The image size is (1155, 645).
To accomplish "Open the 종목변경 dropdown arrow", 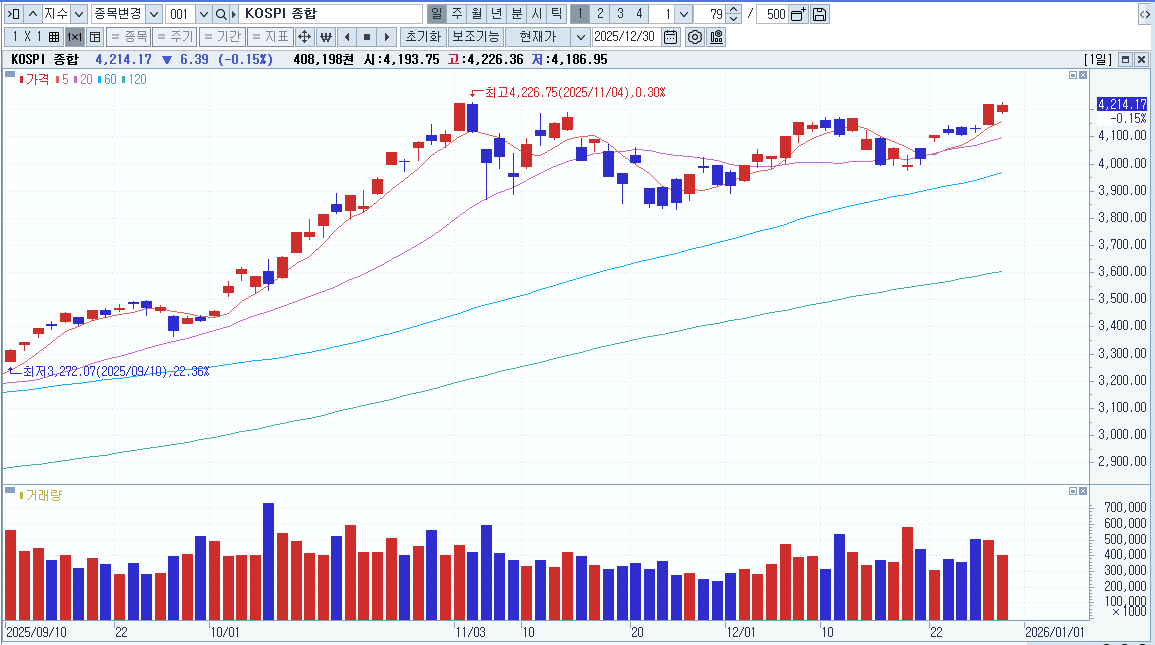I will pyautogui.click(x=154, y=14).
